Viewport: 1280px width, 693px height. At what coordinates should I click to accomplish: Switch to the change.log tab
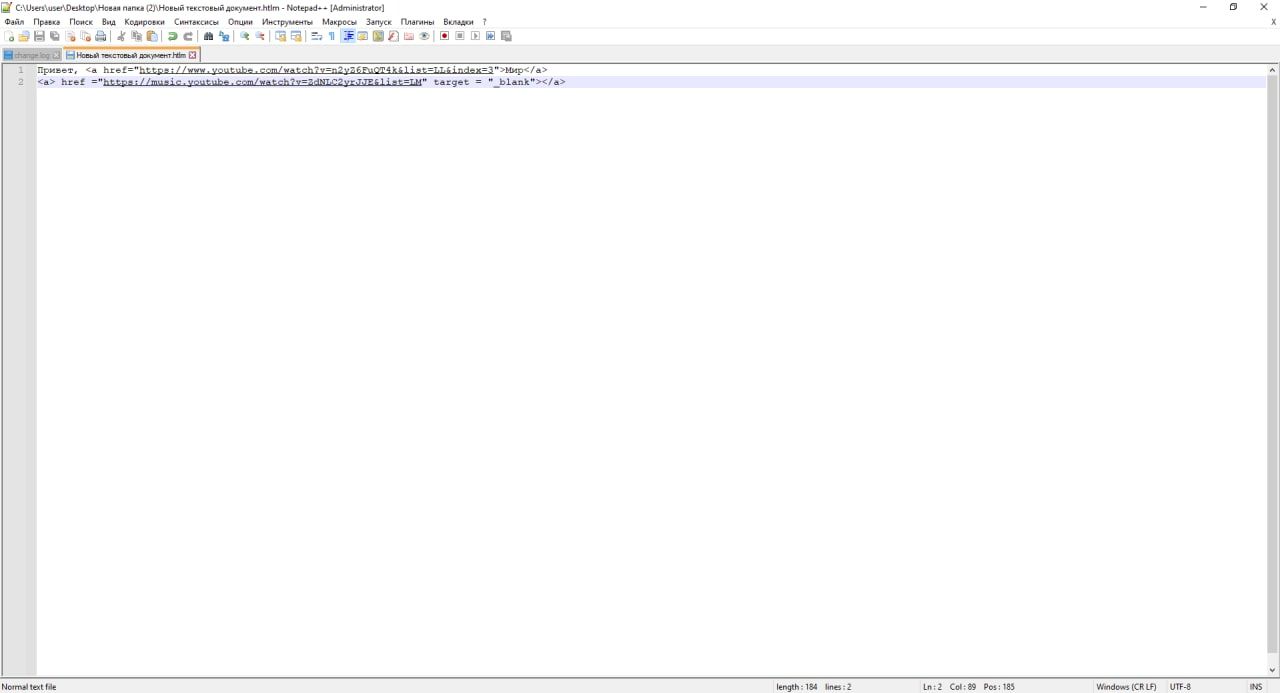tap(31, 55)
